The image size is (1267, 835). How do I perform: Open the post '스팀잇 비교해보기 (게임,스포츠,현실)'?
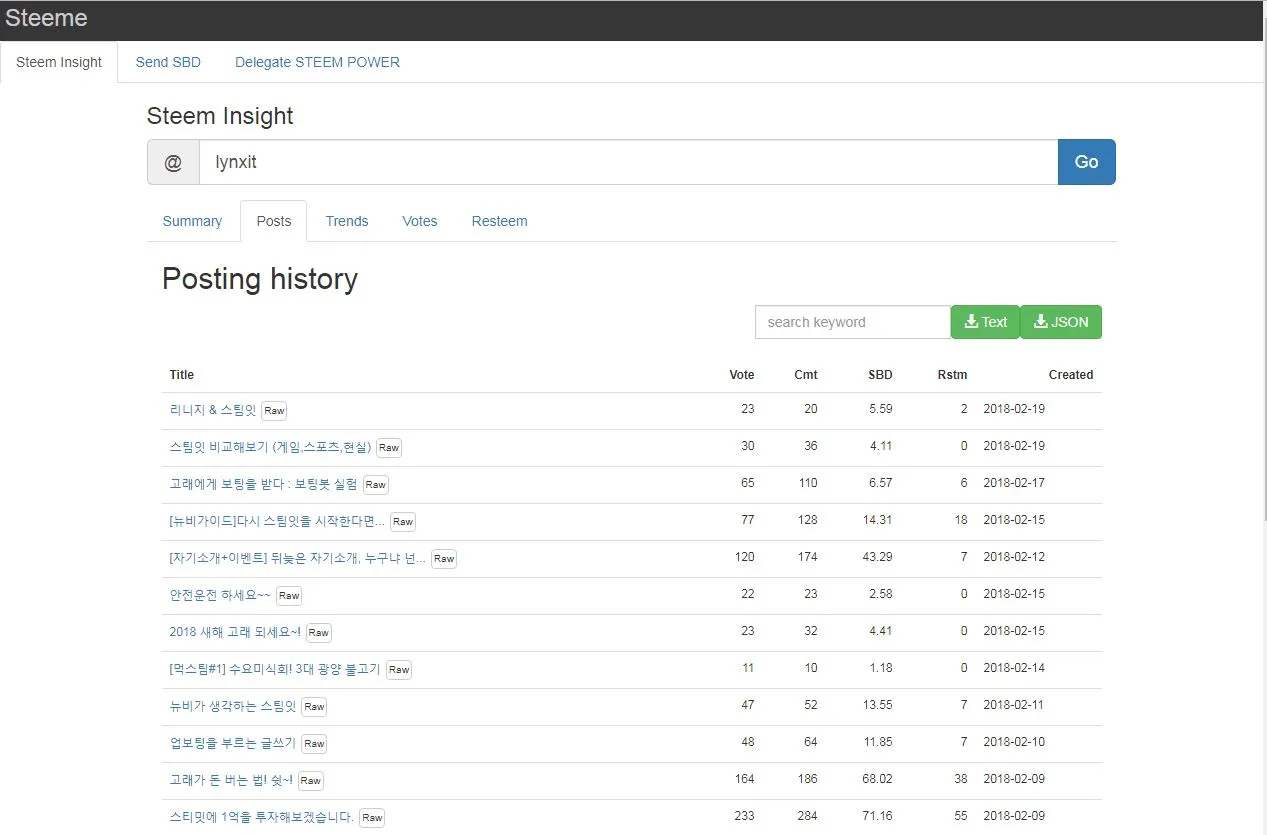tap(270, 447)
